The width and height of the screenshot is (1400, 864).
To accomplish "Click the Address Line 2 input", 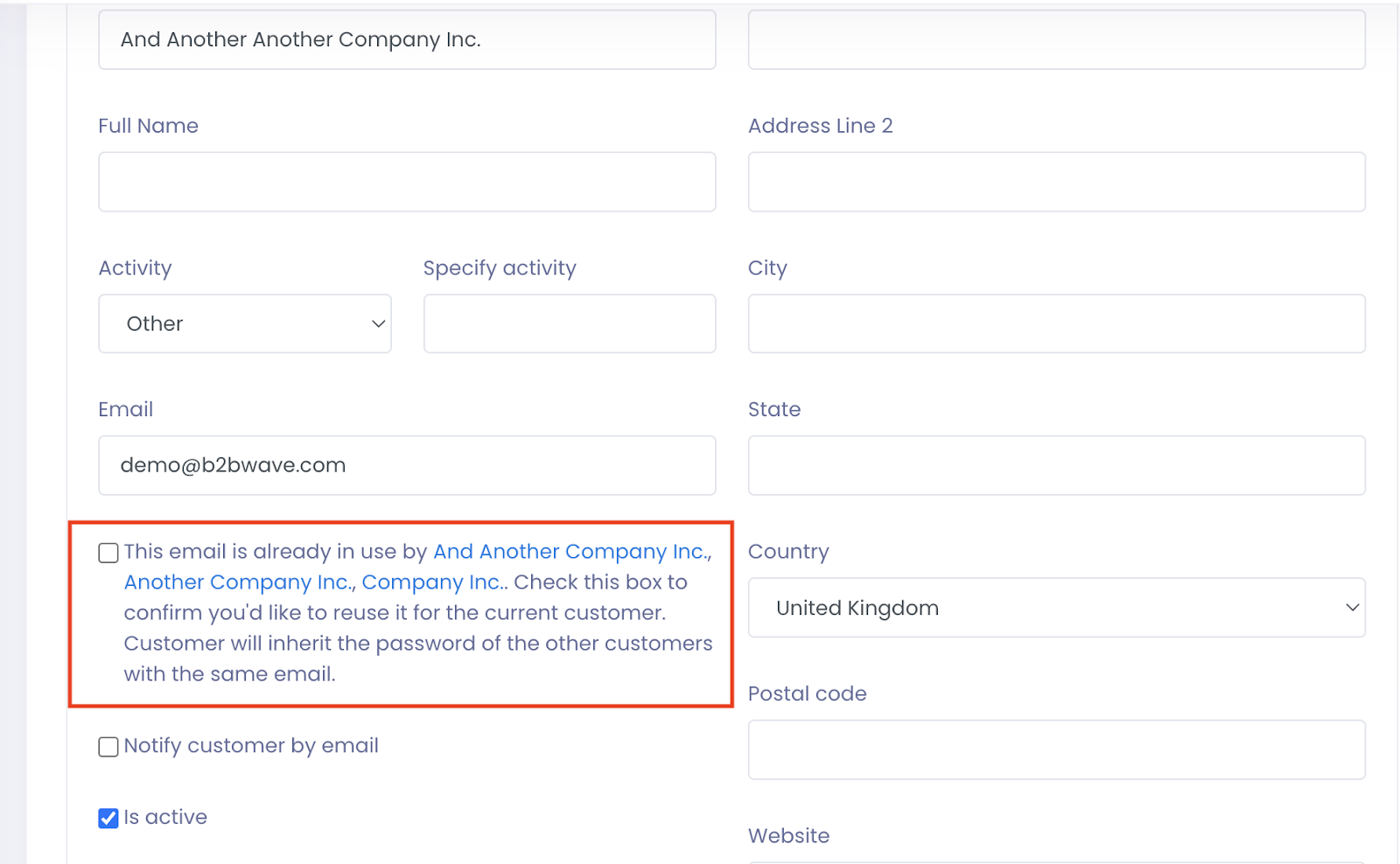I will (x=1056, y=182).
